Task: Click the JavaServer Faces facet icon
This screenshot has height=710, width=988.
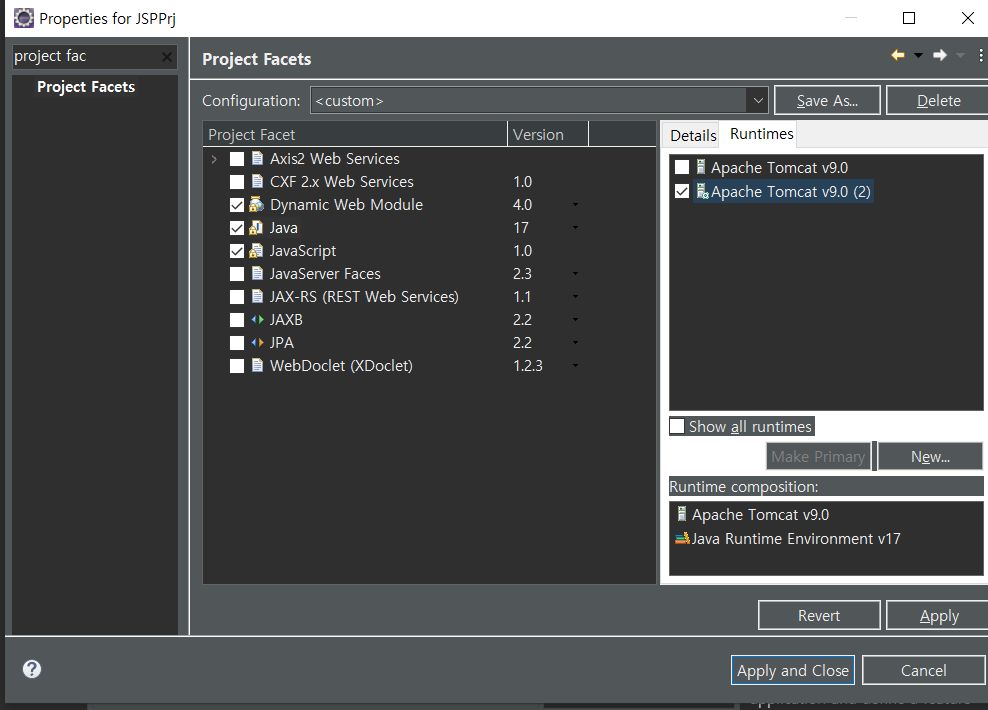Action: 257,273
